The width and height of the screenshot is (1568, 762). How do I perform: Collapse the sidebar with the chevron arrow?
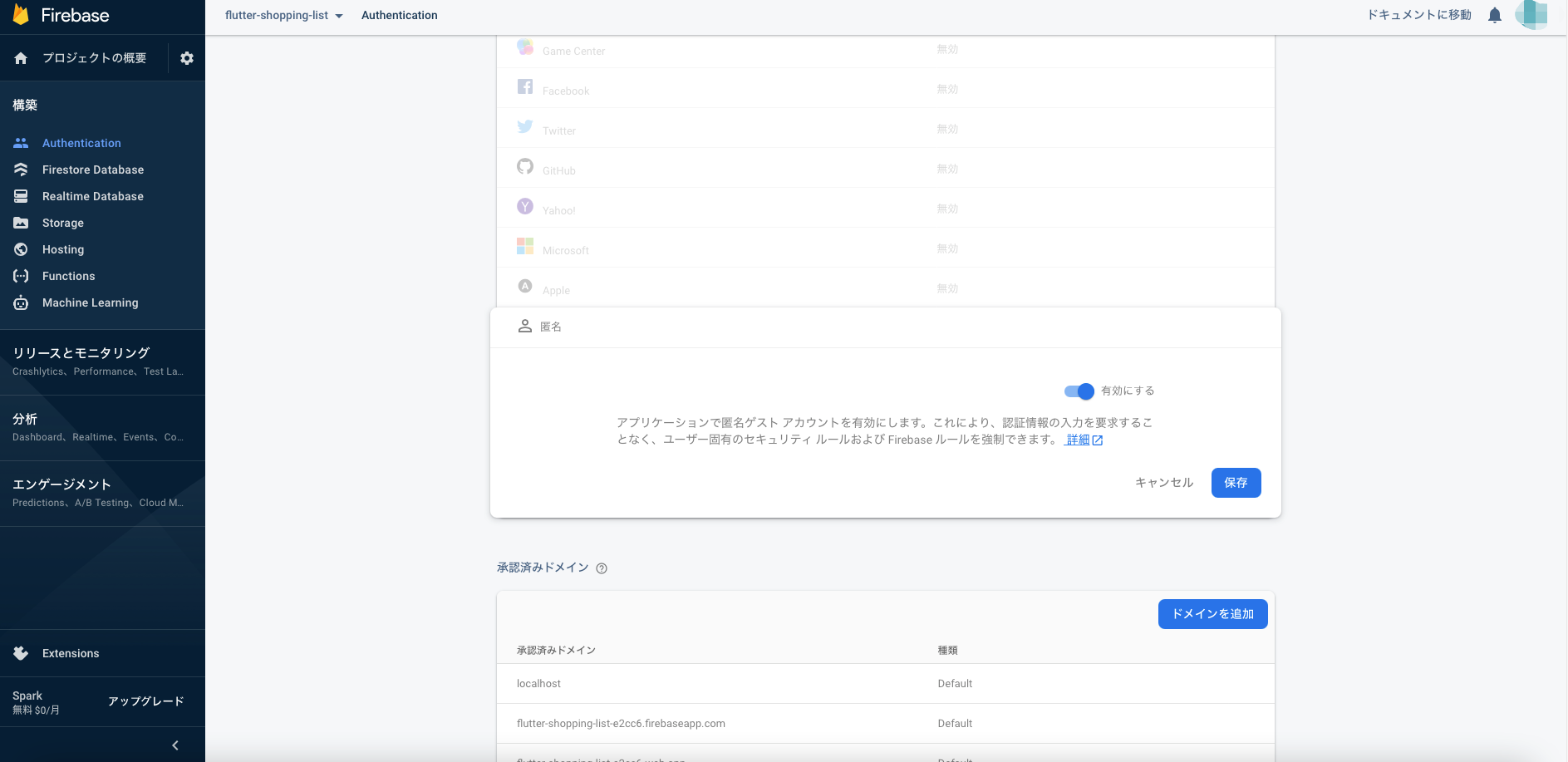point(174,745)
